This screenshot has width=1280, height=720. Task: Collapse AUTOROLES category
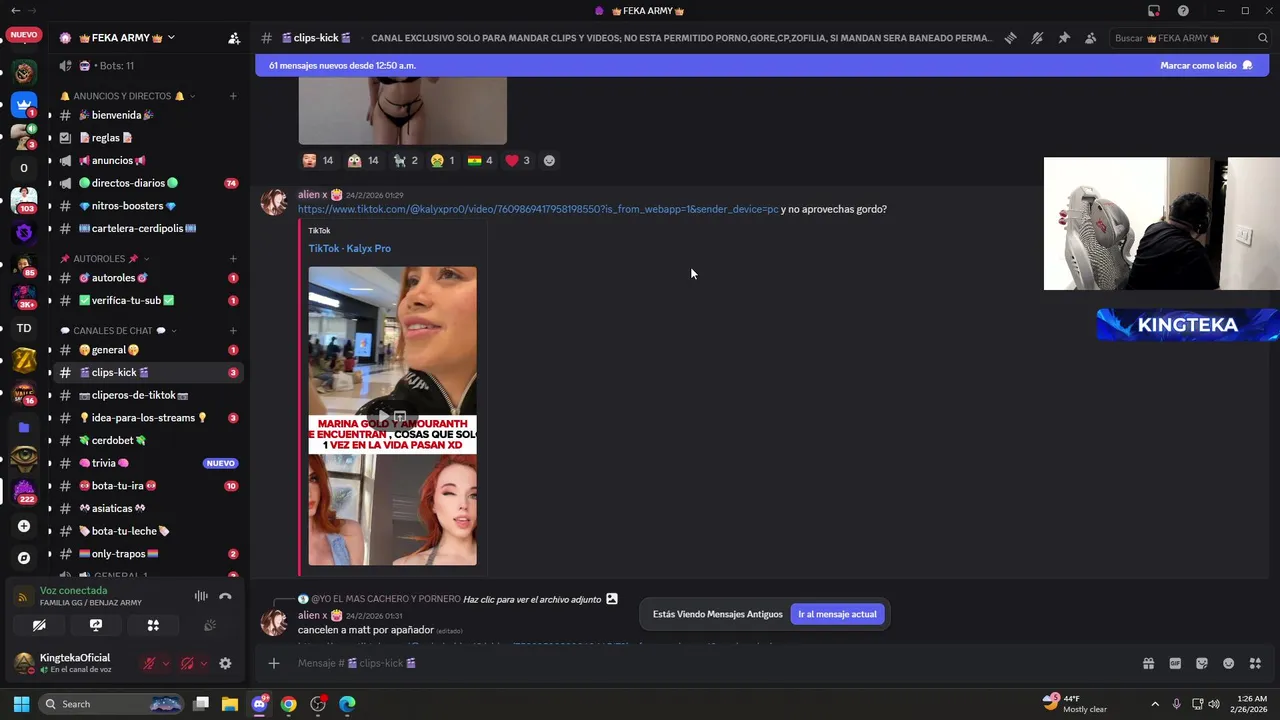[104, 258]
